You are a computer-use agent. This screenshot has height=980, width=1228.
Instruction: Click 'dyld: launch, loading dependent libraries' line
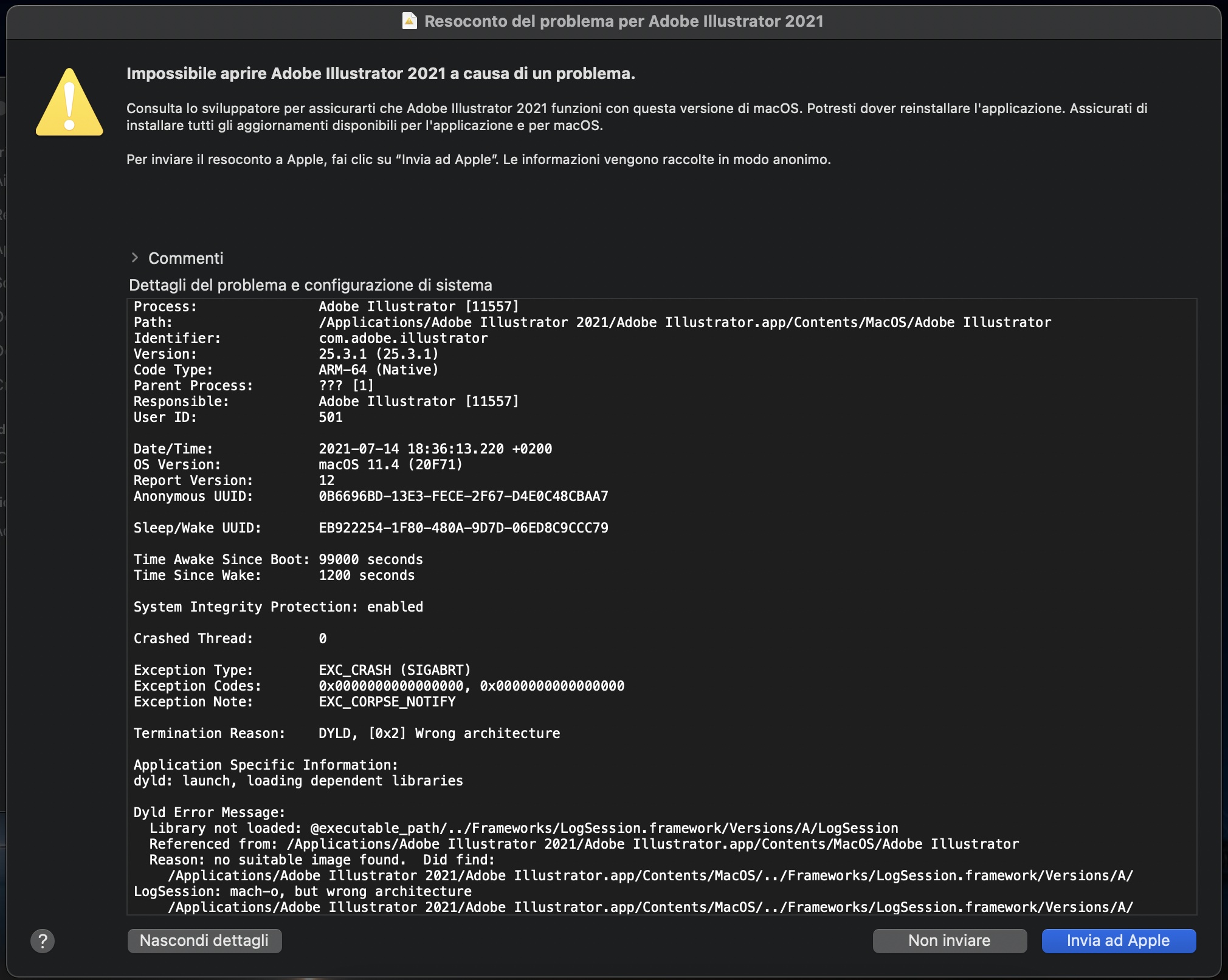(x=298, y=781)
